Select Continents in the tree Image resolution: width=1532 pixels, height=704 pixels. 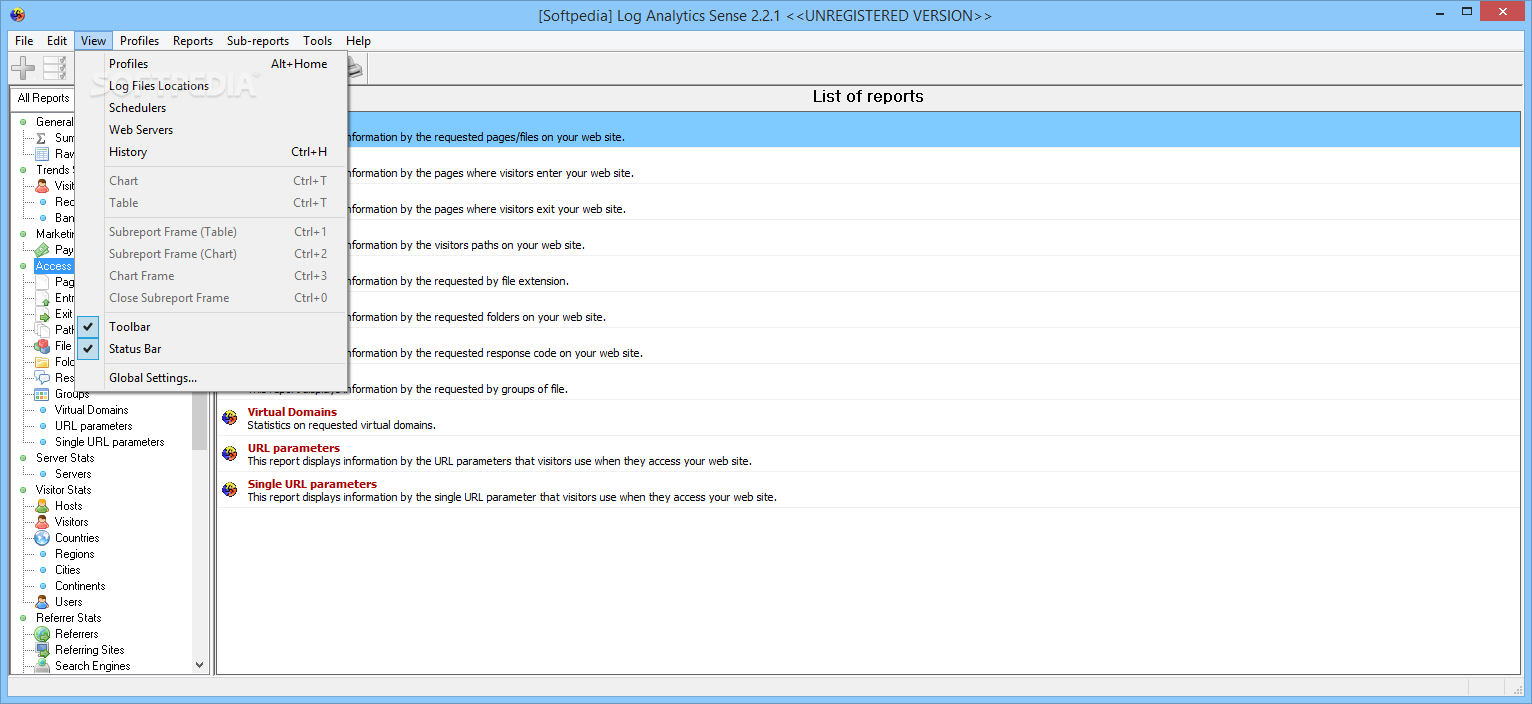[80, 586]
